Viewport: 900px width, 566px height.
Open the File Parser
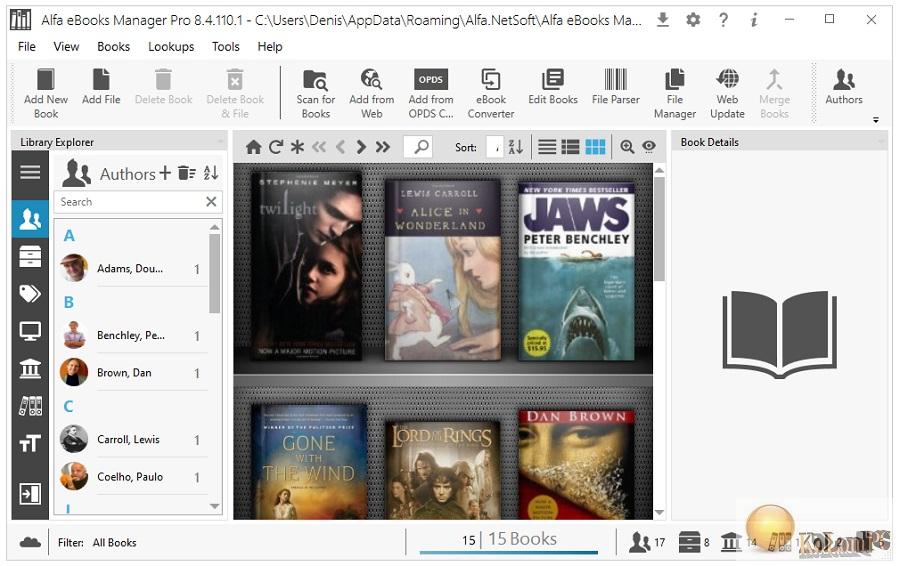[615, 87]
